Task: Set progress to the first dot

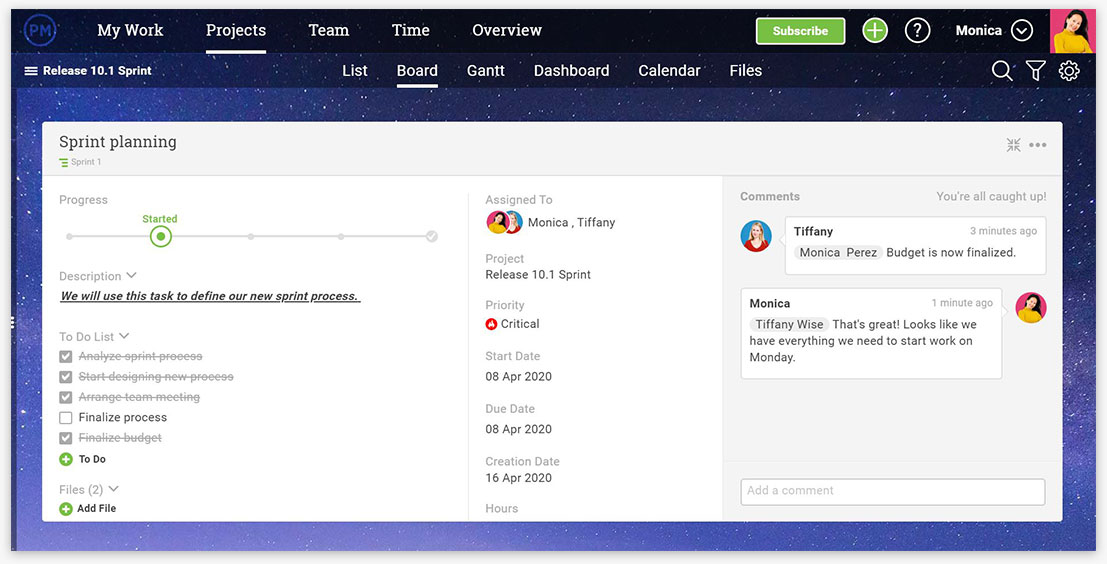Action: 69,236
